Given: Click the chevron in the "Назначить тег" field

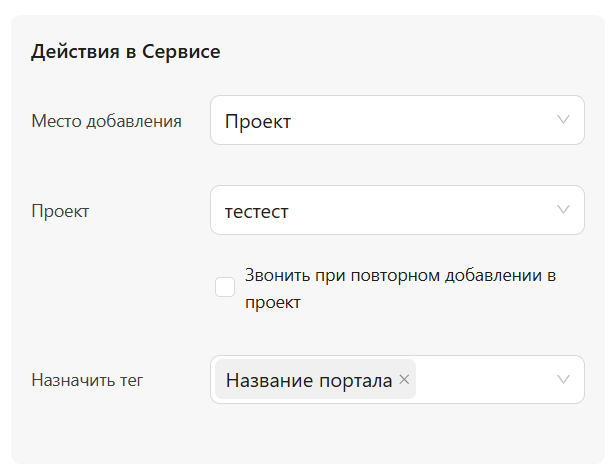Looking at the screenshot, I should (564, 380).
